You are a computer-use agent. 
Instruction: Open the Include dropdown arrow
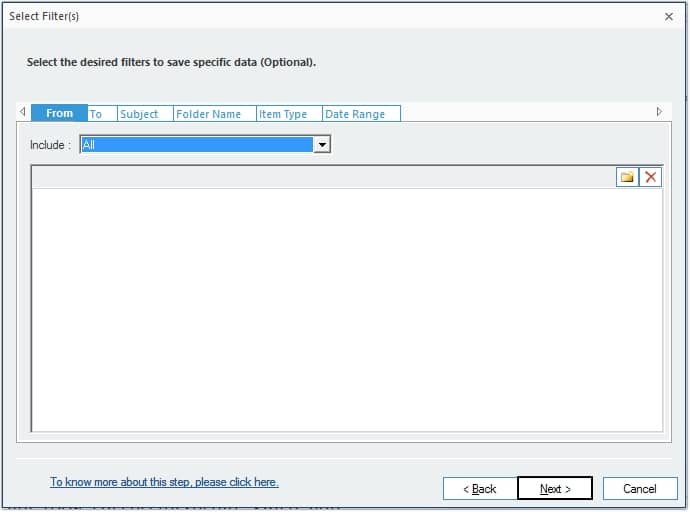pyautogui.click(x=322, y=145)
